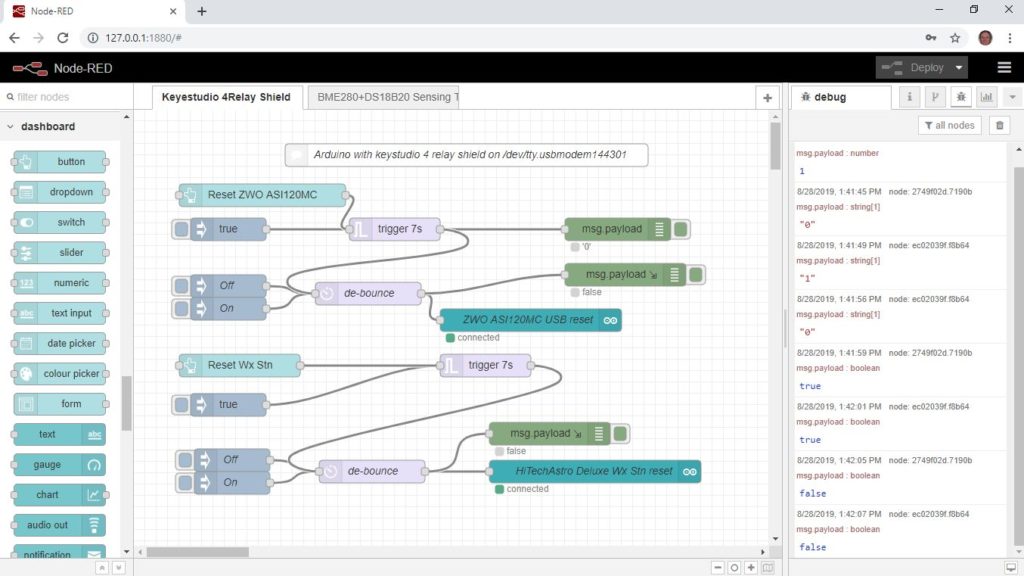Viewport: 1024px width, 576px height.
Task: Select the Arduino keystudio comment node
Action: (x=466, y=155)
